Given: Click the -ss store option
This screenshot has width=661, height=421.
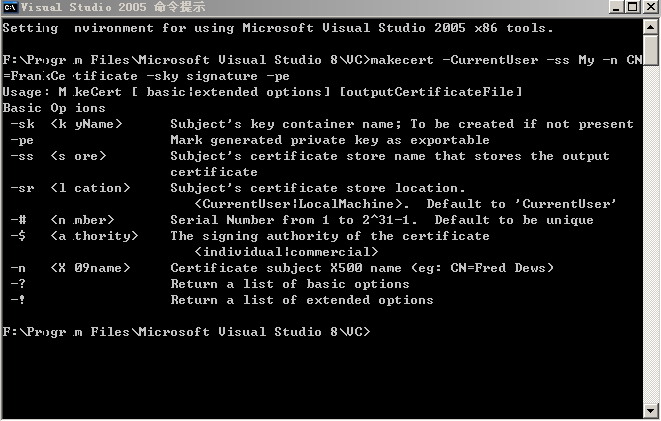Looking at the screenshot, I should (x=58, y=156).
